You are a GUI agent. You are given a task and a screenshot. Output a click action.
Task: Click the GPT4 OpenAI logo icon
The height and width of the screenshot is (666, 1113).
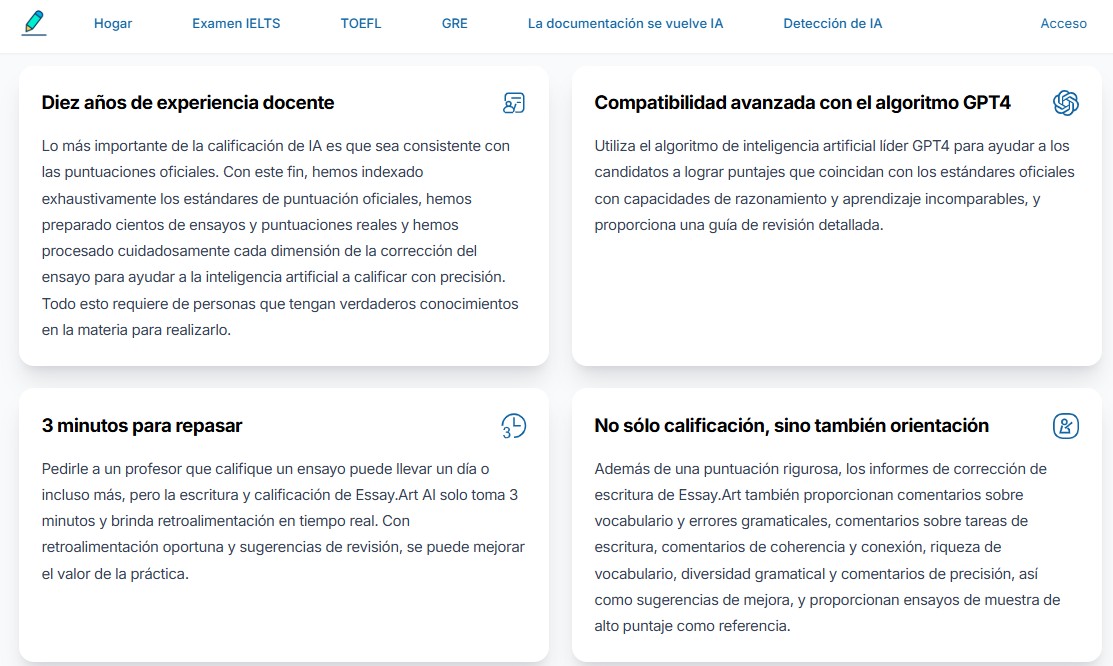[x=1065, y=103]
